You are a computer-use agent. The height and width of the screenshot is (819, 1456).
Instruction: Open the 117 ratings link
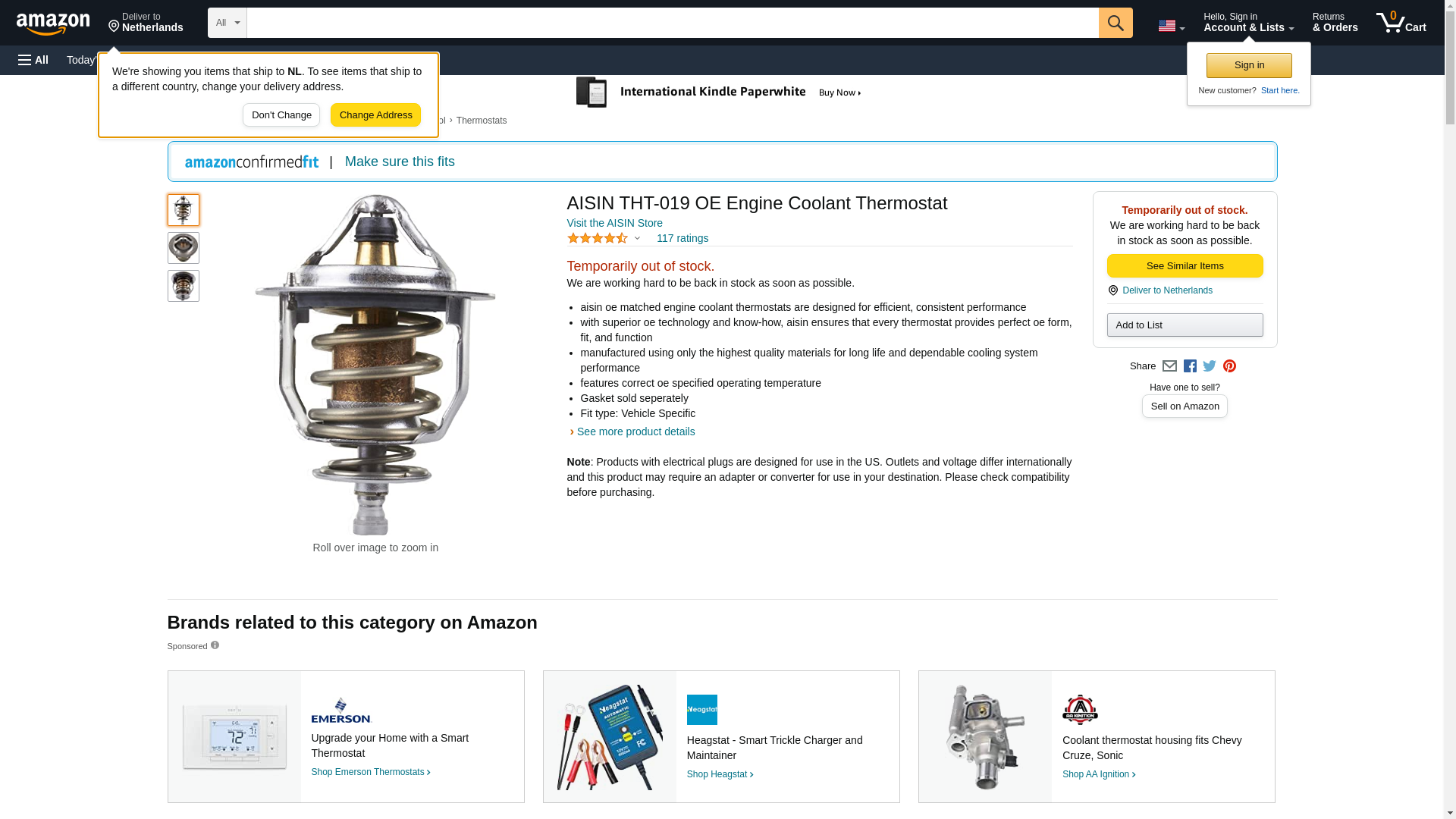(682, 238)
